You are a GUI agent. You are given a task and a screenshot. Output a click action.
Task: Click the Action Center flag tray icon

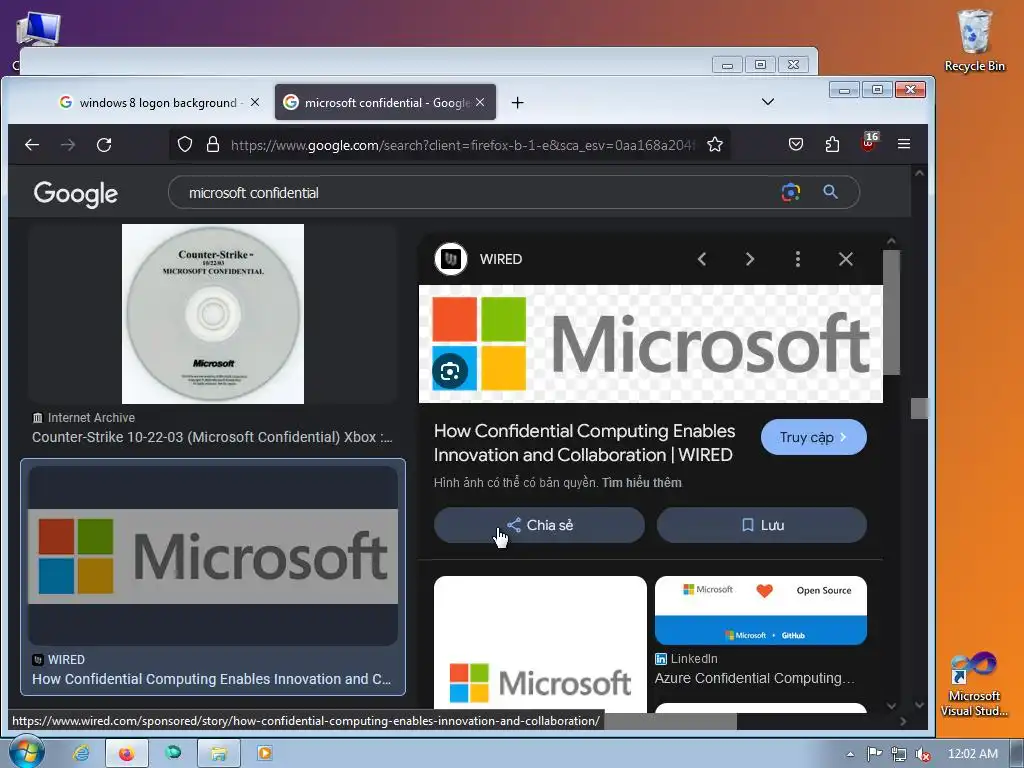coord(874,754)
